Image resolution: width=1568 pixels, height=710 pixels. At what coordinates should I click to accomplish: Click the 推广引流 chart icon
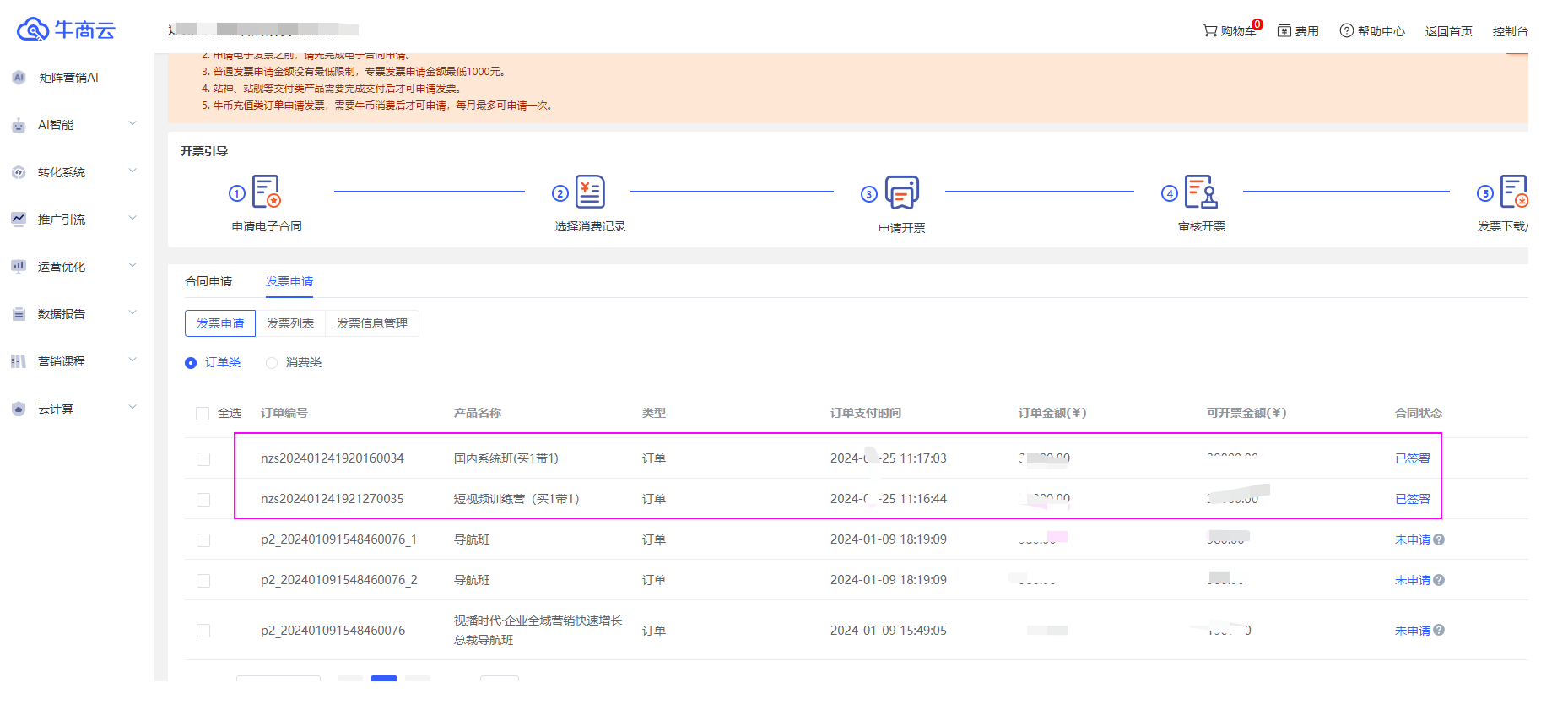coord(19,220)
